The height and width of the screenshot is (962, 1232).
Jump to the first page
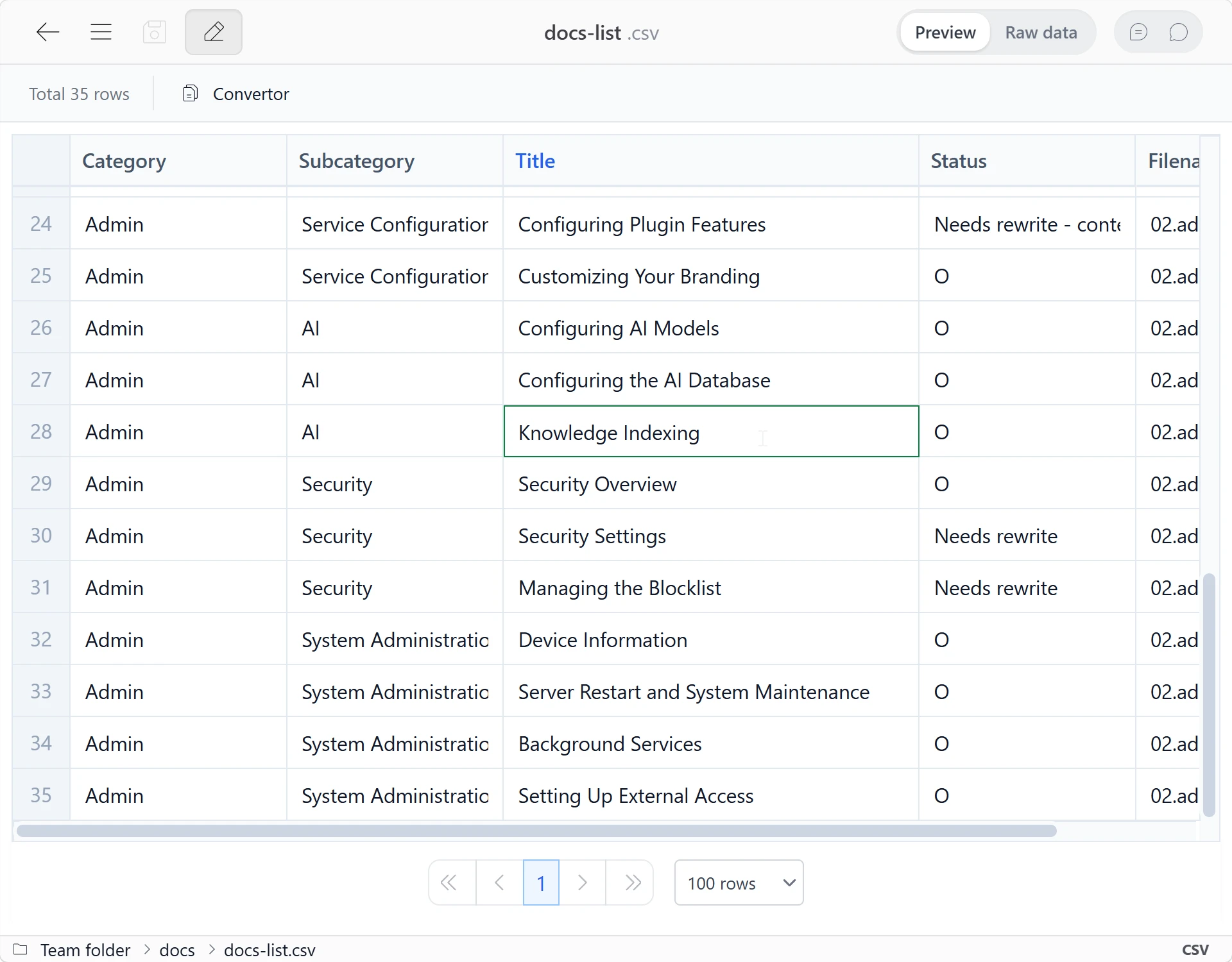coord(452,882)
